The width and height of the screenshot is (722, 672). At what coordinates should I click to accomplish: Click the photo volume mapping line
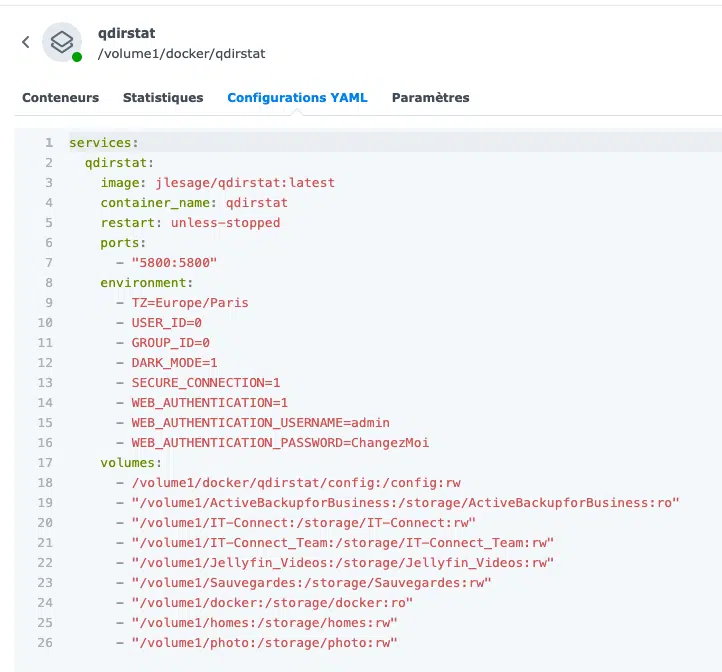[x=264, y=643]
